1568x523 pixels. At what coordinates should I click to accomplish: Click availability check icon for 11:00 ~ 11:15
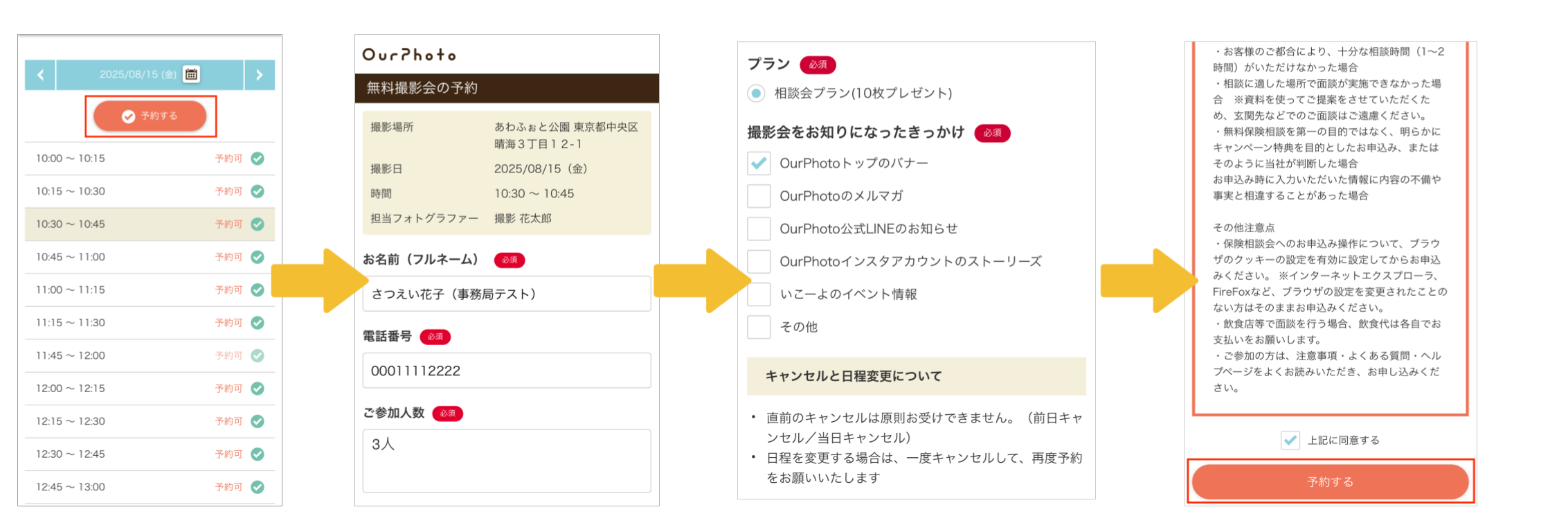point(258,290)
